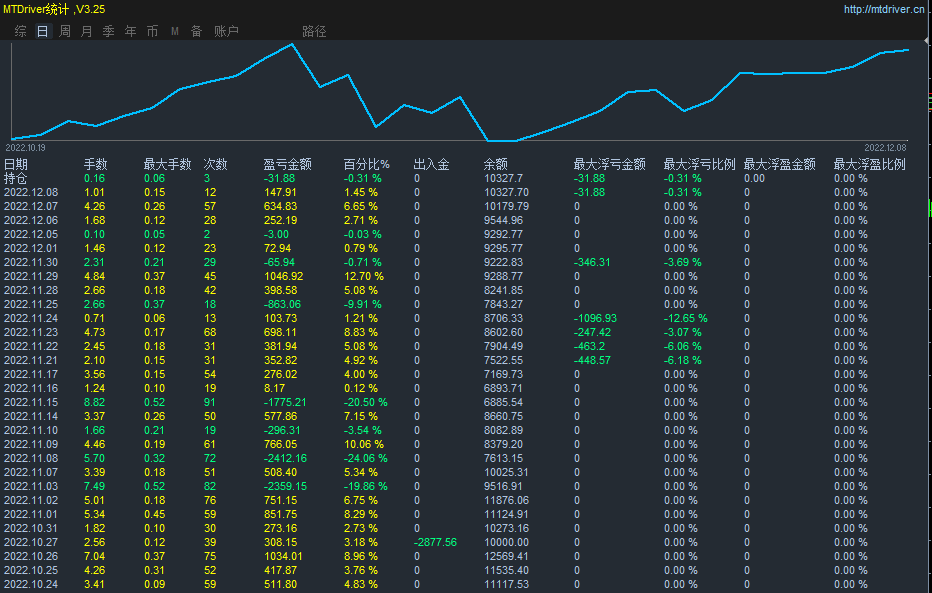Open the 备 notes tab

coord(197,31)
